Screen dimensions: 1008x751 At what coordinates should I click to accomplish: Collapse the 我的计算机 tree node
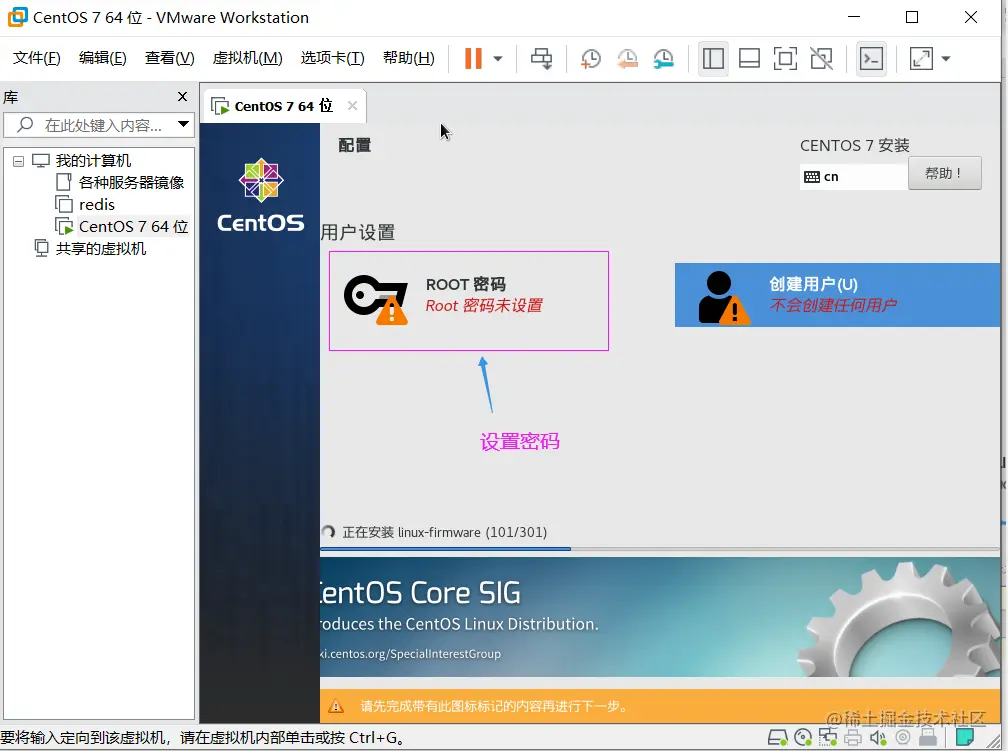pos(19,160)
